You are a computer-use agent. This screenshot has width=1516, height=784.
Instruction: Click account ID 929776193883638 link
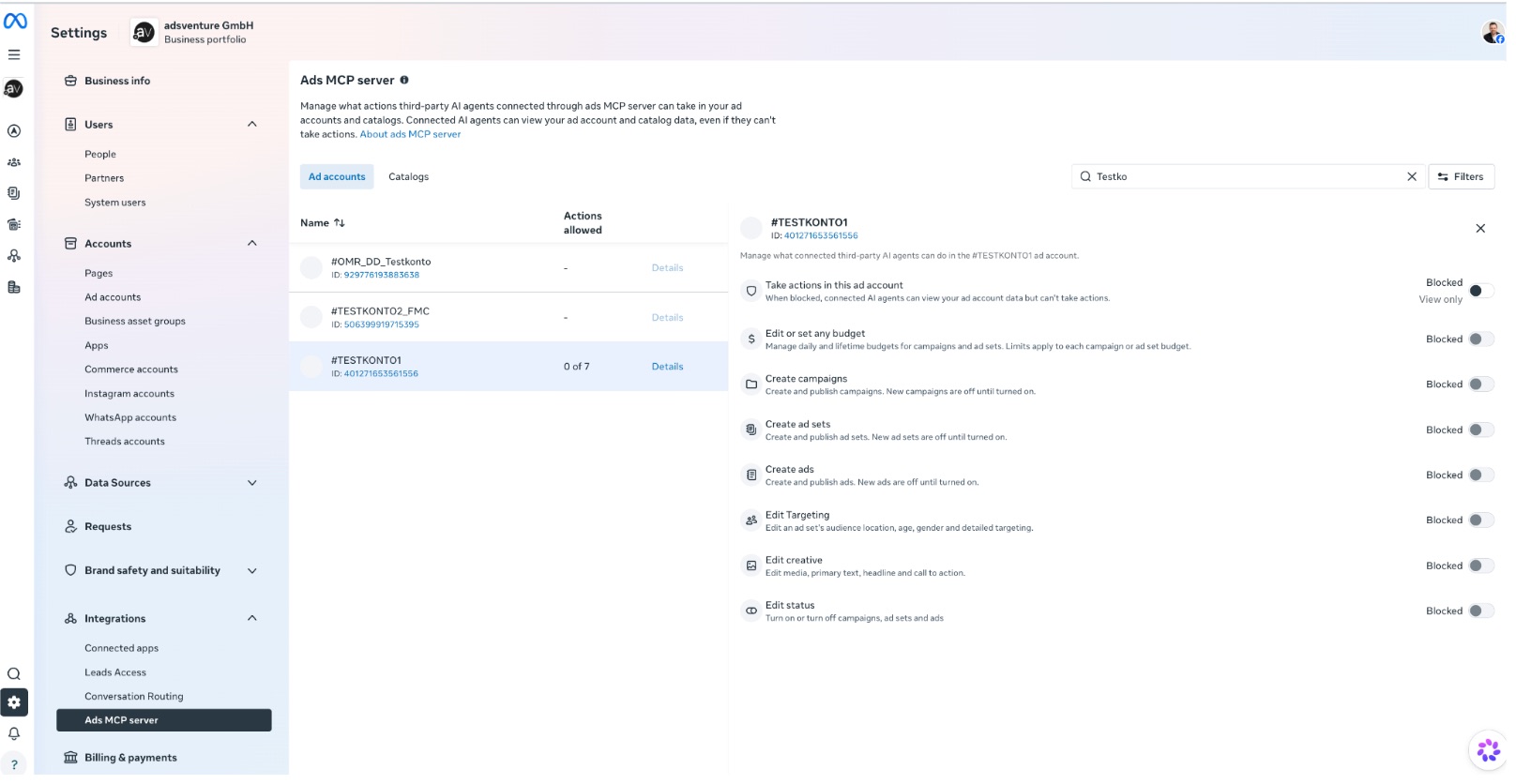(382, 275)
